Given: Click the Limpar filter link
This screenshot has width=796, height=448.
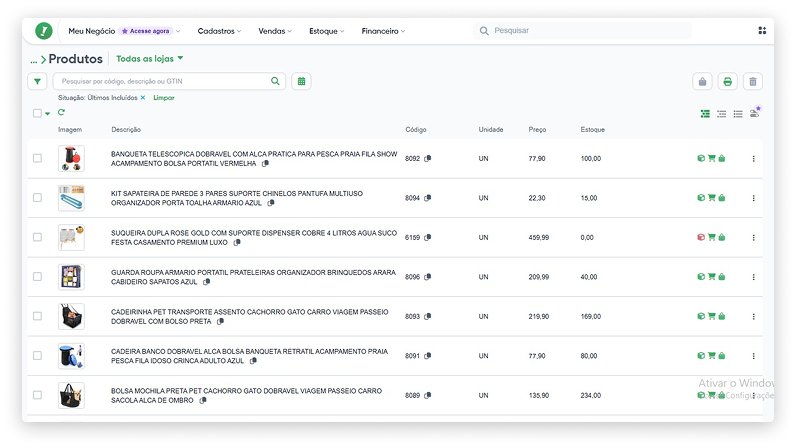Looking at the screenshot, I should pos(163,98).
